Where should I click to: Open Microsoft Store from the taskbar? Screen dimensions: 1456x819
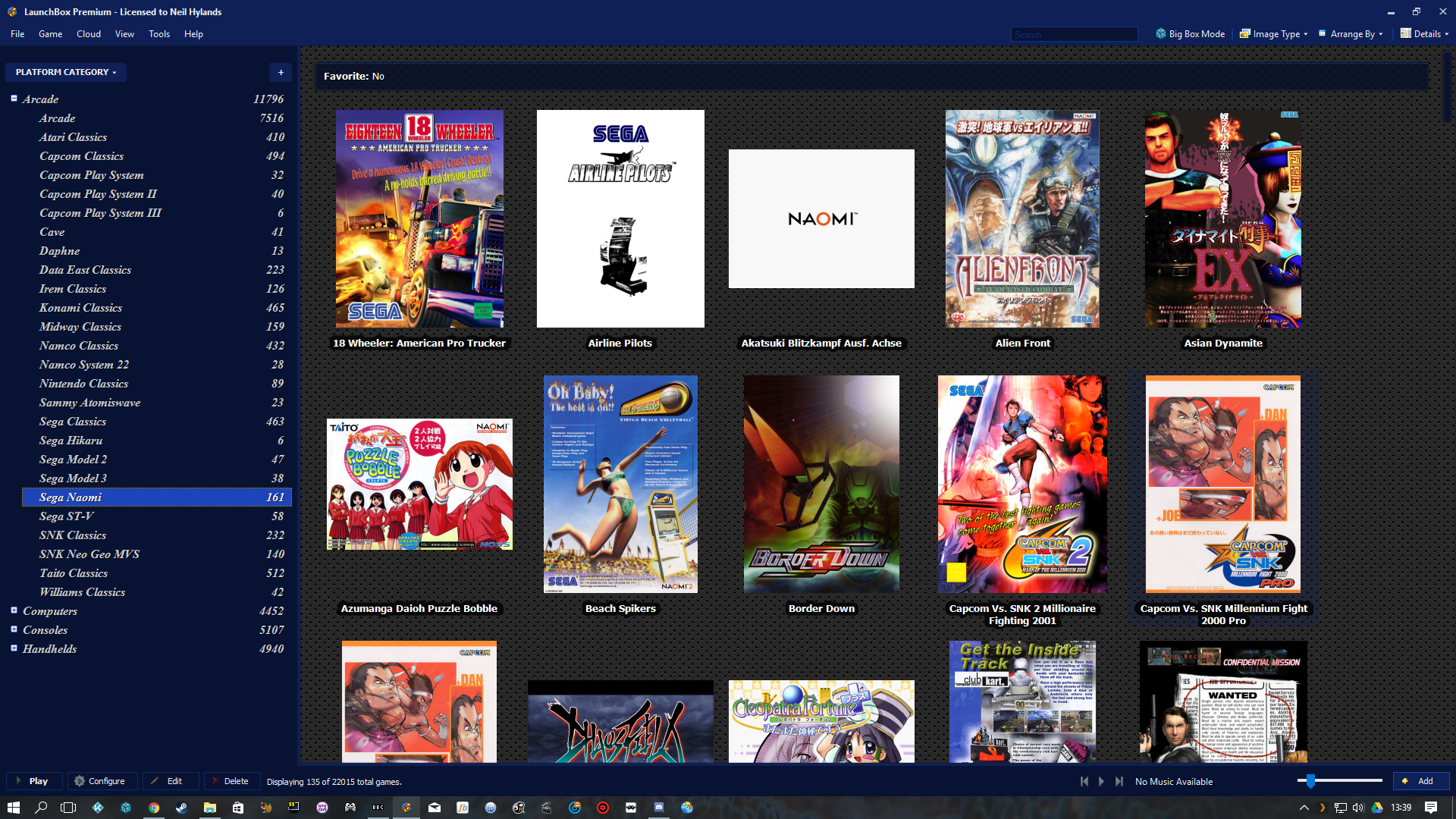237,808
